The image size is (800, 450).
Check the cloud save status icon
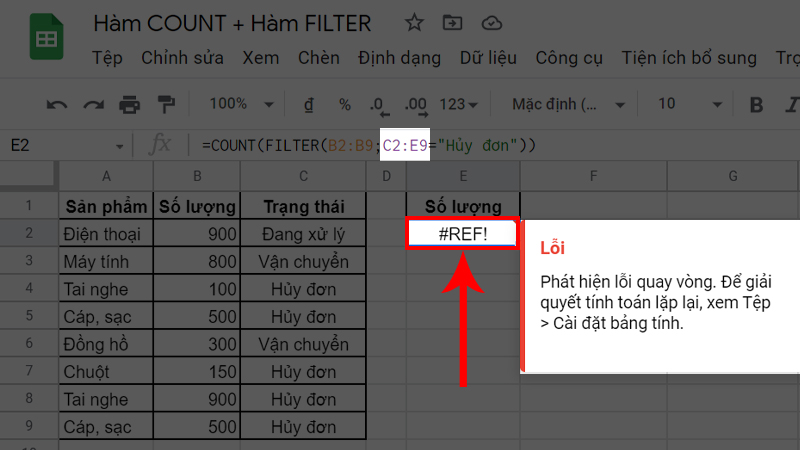[x=491, y=23]
